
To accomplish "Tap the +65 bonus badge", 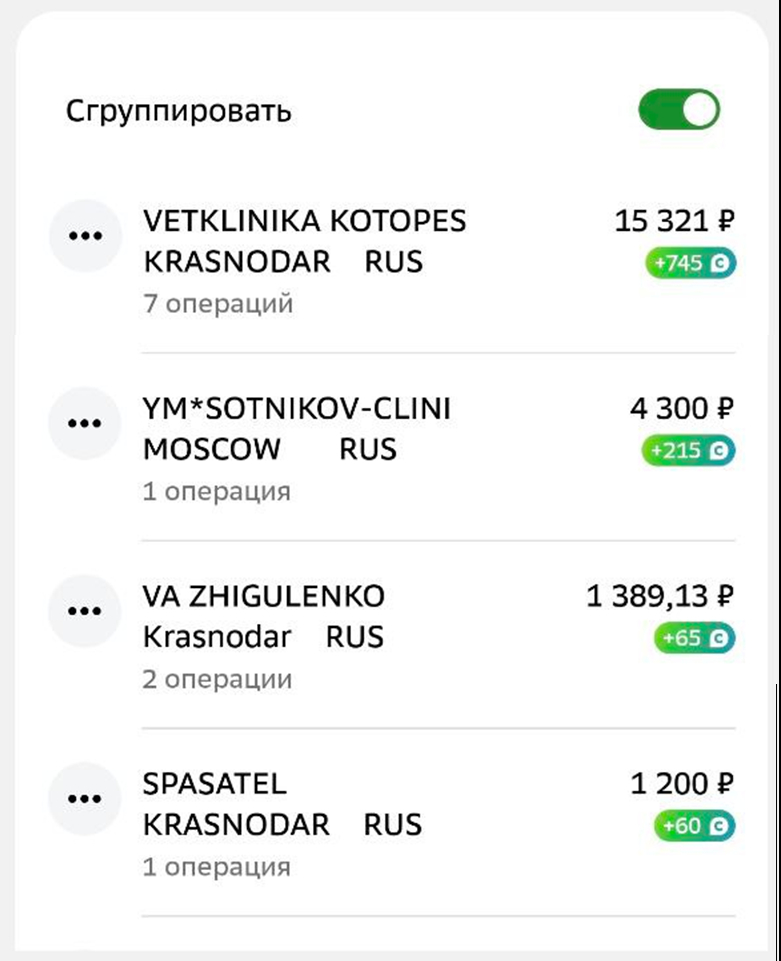I will [694, 638].
